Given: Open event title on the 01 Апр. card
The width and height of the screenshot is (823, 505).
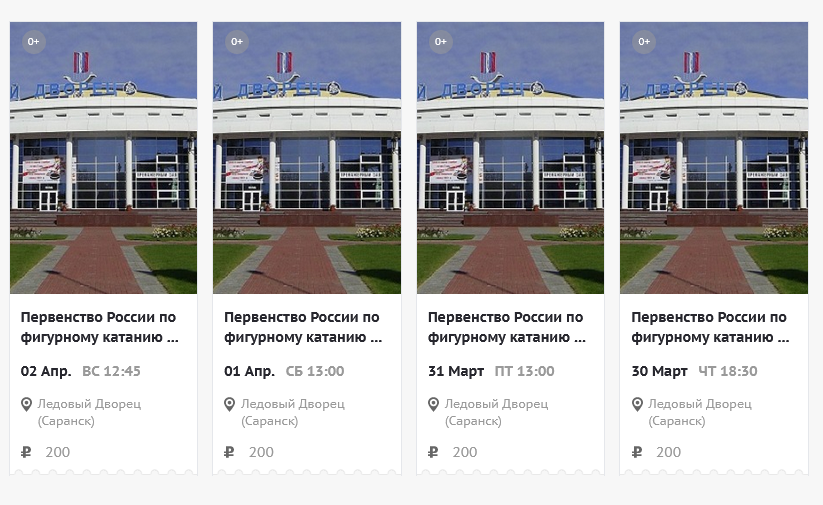Looking at the screenshot, I should point(303,327).
